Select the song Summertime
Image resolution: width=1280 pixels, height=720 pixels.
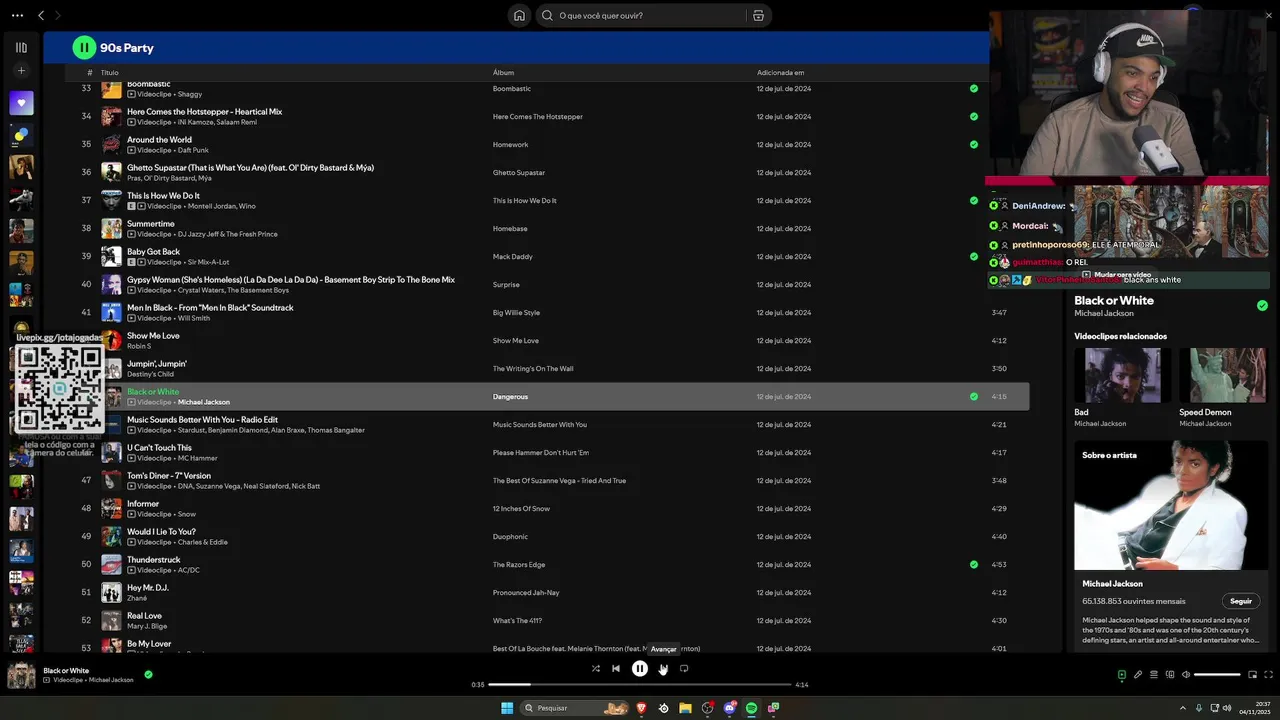pyautogui.click(x=151, y=223)
